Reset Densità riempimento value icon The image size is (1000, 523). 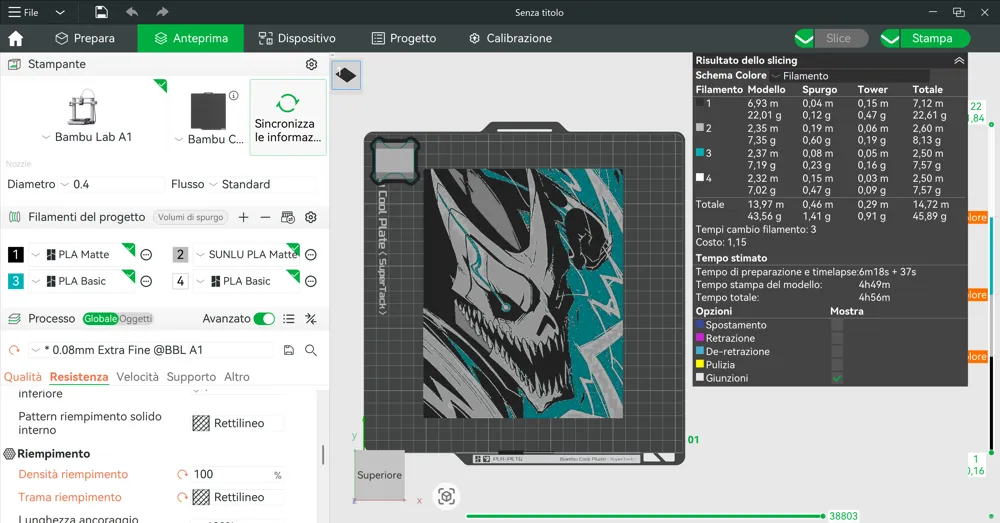[x=182, y=475]
